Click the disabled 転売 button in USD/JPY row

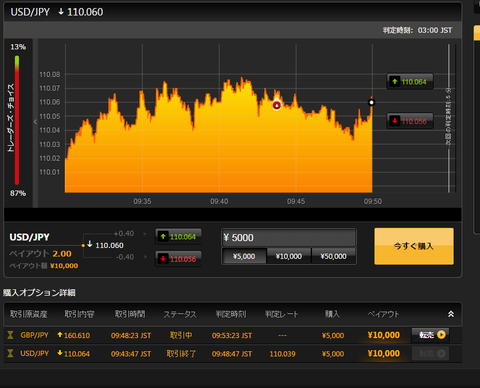(431, 353)
